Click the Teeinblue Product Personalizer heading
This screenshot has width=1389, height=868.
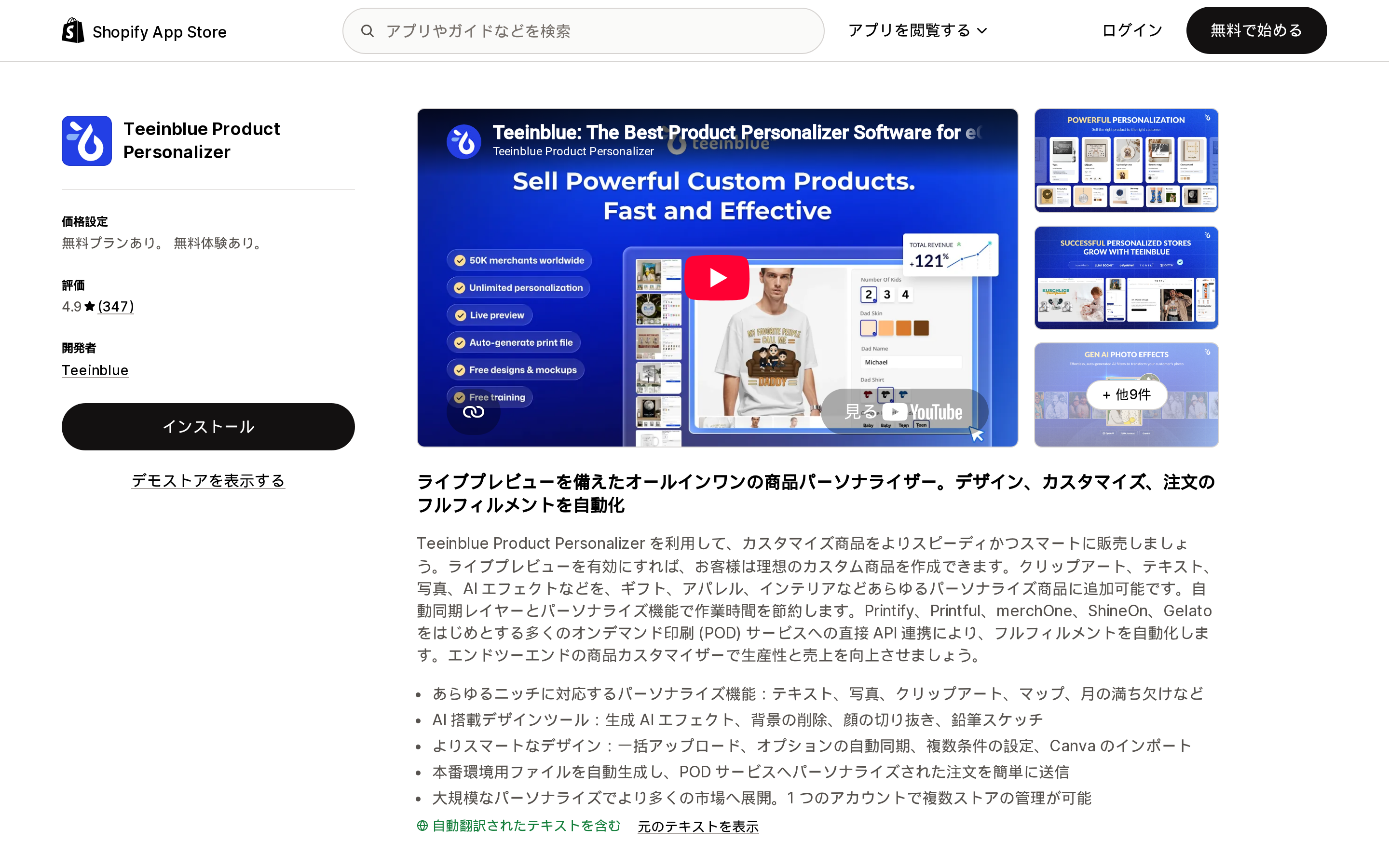point(202,141)
